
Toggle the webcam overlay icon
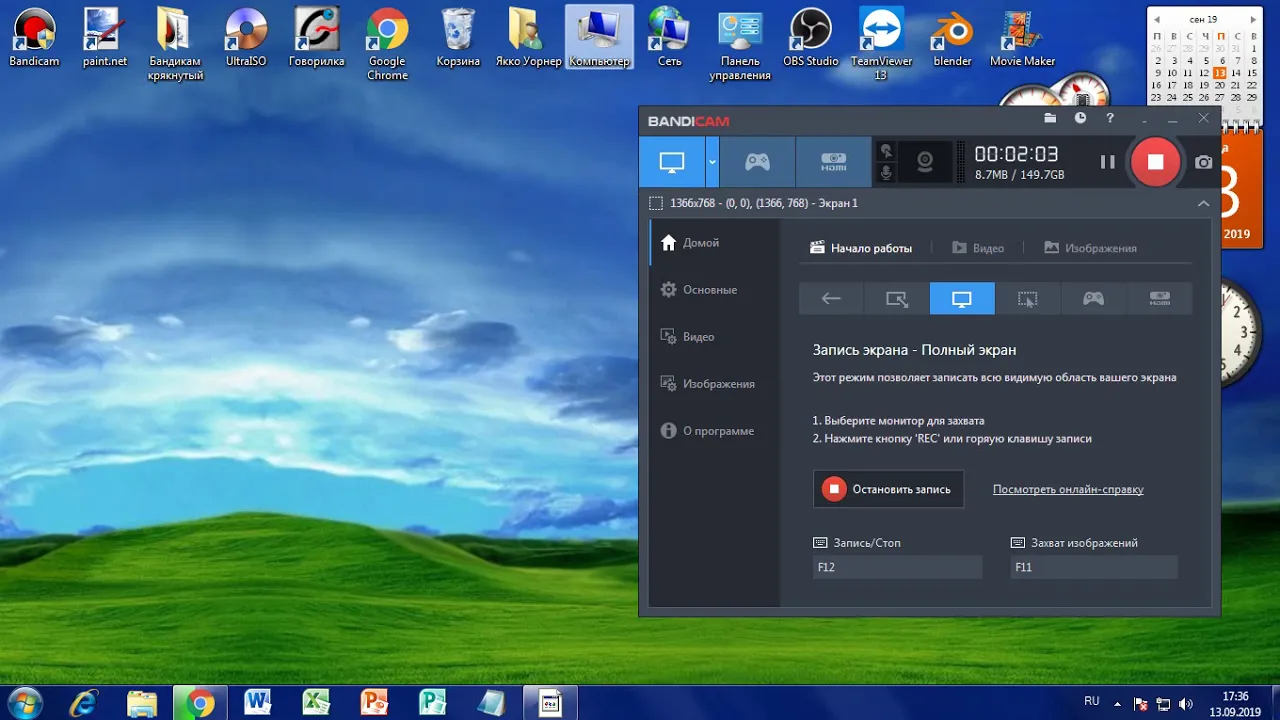(x=925, y=161)
